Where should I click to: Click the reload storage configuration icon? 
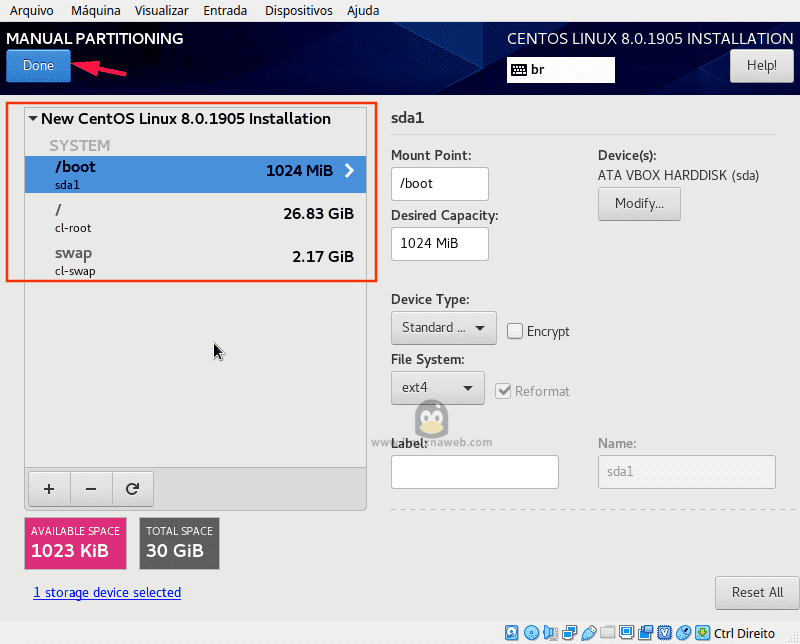coord(133,489)
